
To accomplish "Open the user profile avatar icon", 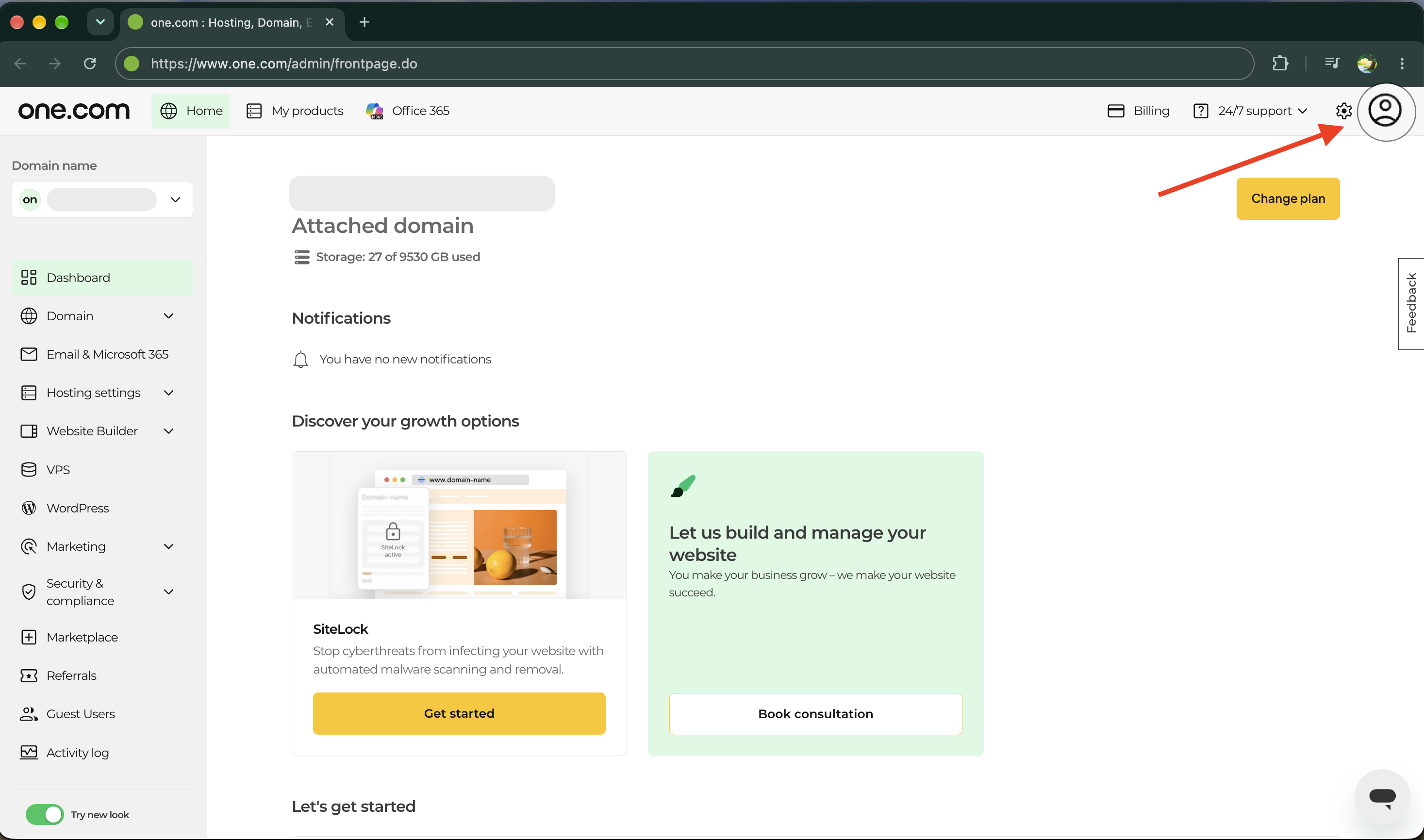I will (x=1385, y=111).
